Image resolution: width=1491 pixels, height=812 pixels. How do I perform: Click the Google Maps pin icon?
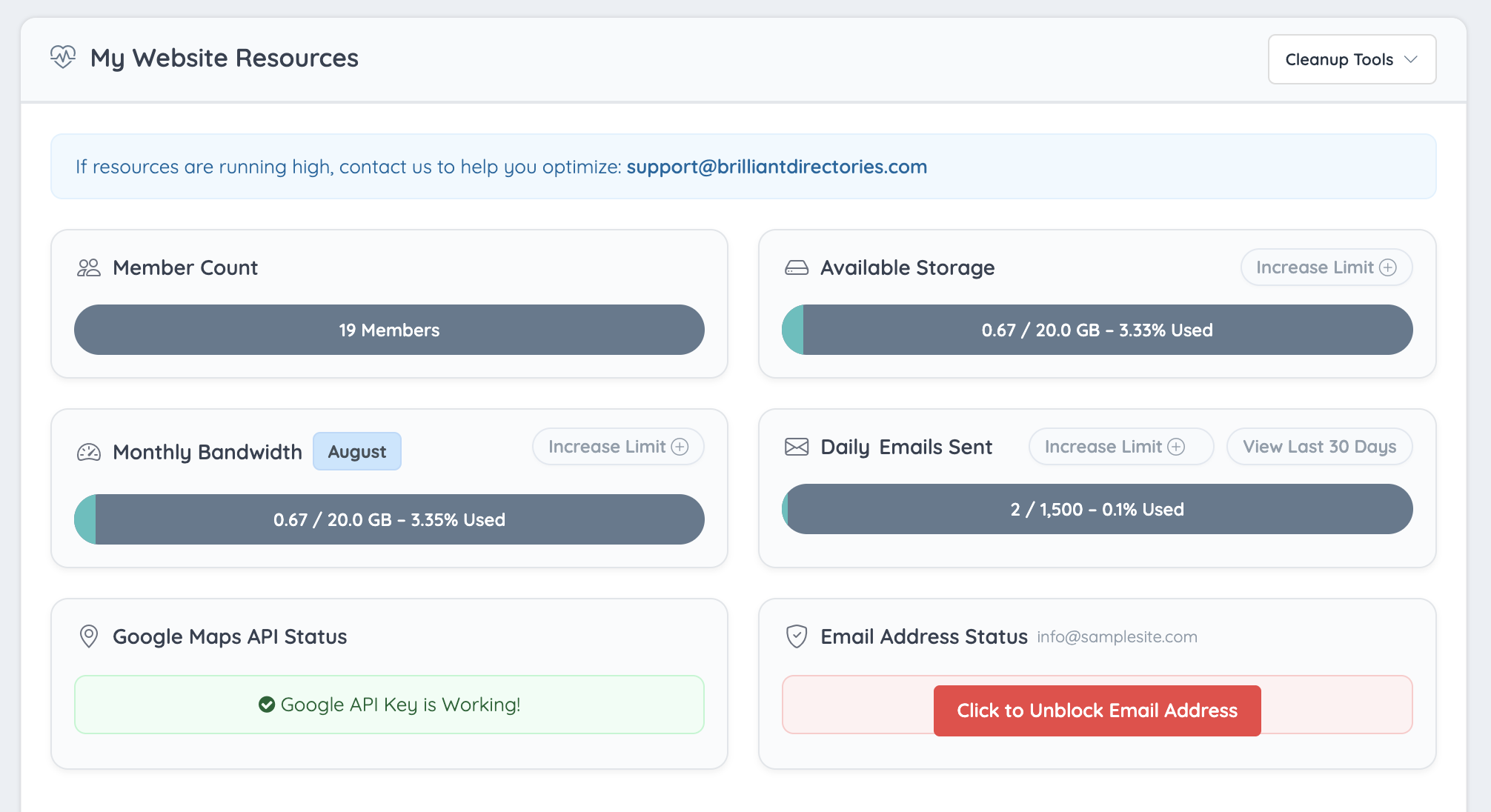(89, 636)
